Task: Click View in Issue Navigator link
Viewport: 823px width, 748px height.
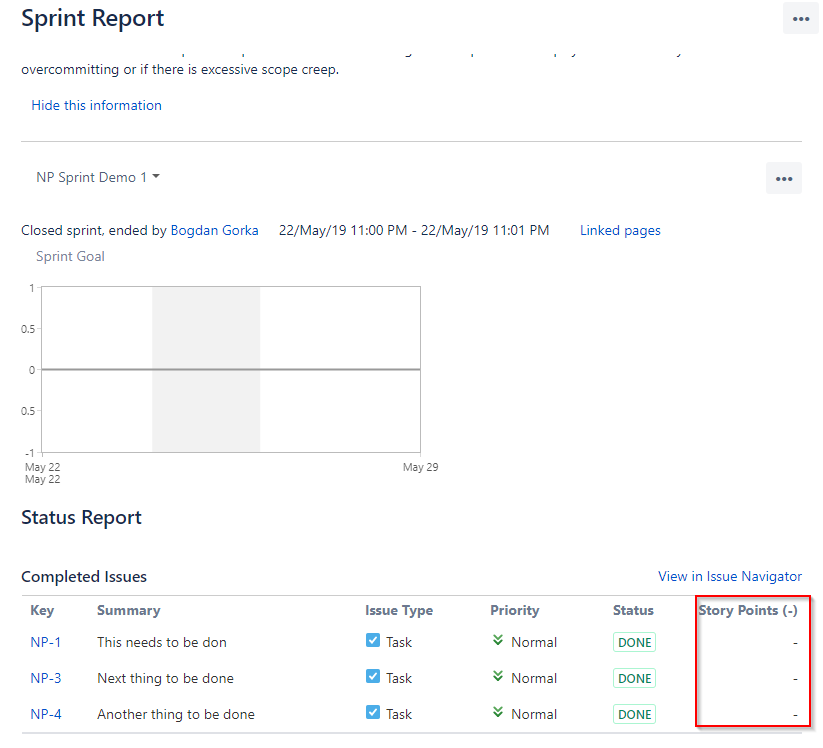Action: coord(730,576)
